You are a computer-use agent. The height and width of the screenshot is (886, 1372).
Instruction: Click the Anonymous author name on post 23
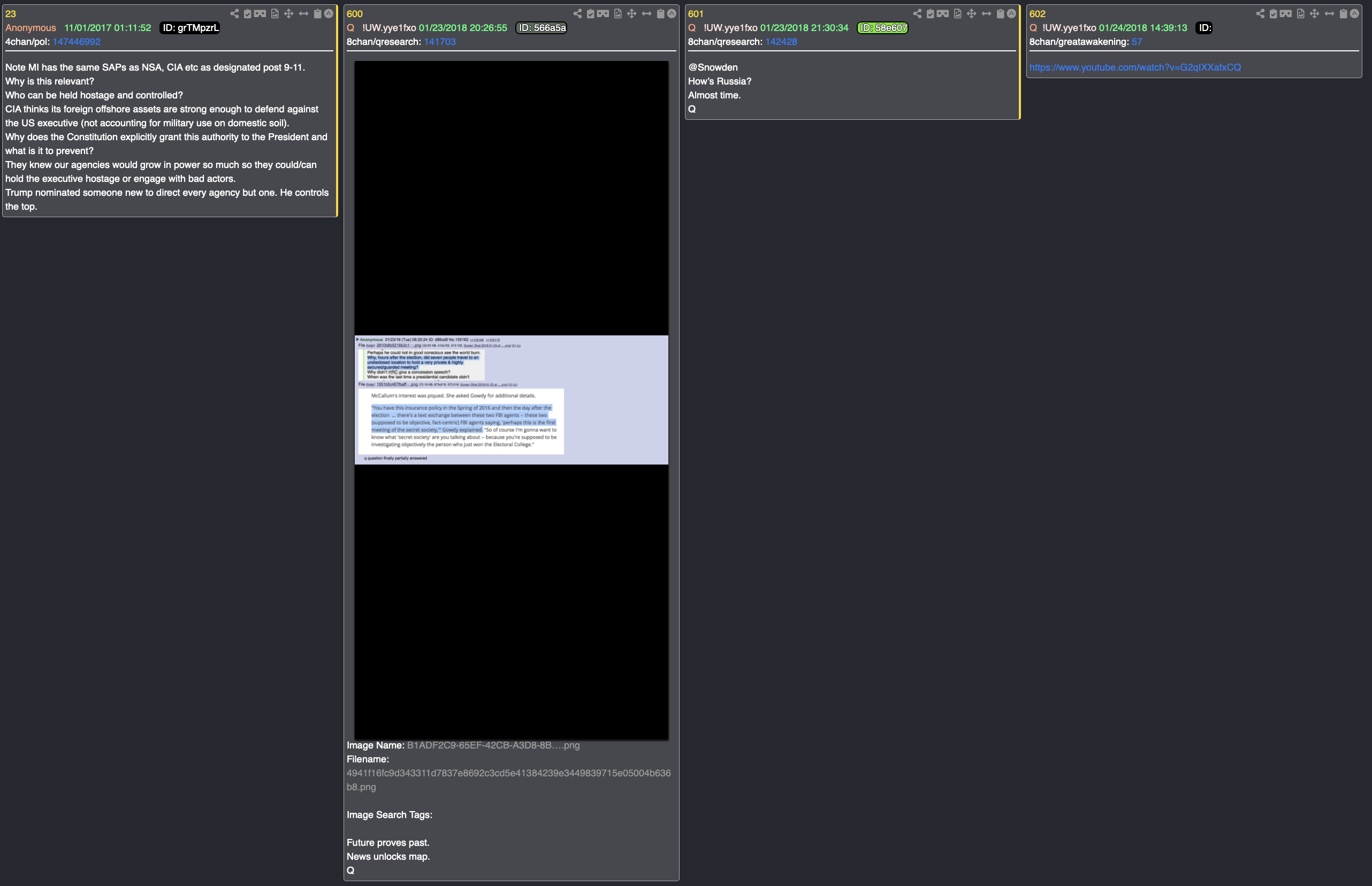click(x=31, y=28)
